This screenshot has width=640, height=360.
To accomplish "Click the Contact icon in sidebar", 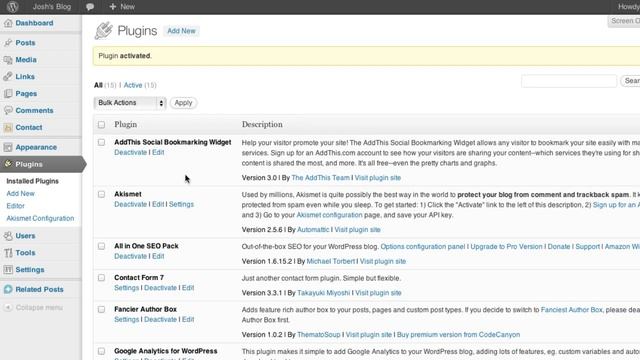I will (8, 127).
